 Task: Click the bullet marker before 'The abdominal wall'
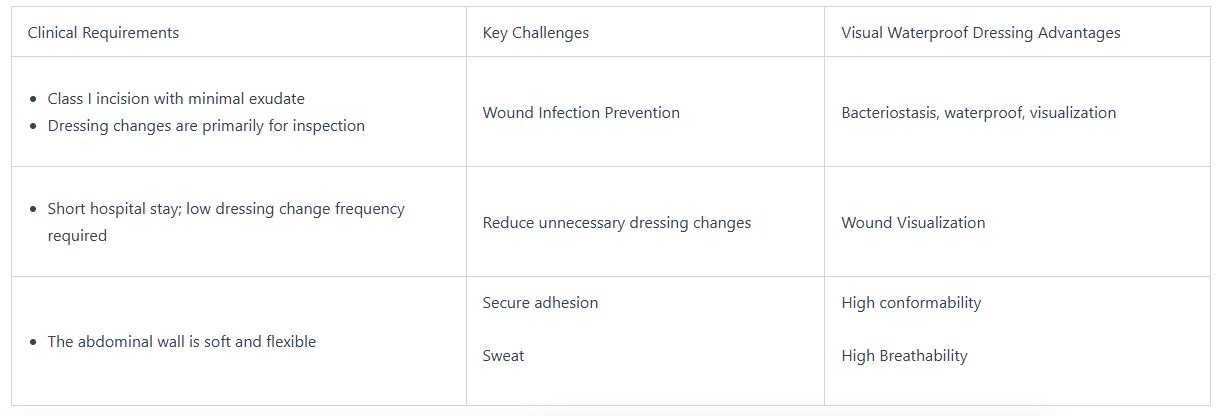click(x=35, y=343)
